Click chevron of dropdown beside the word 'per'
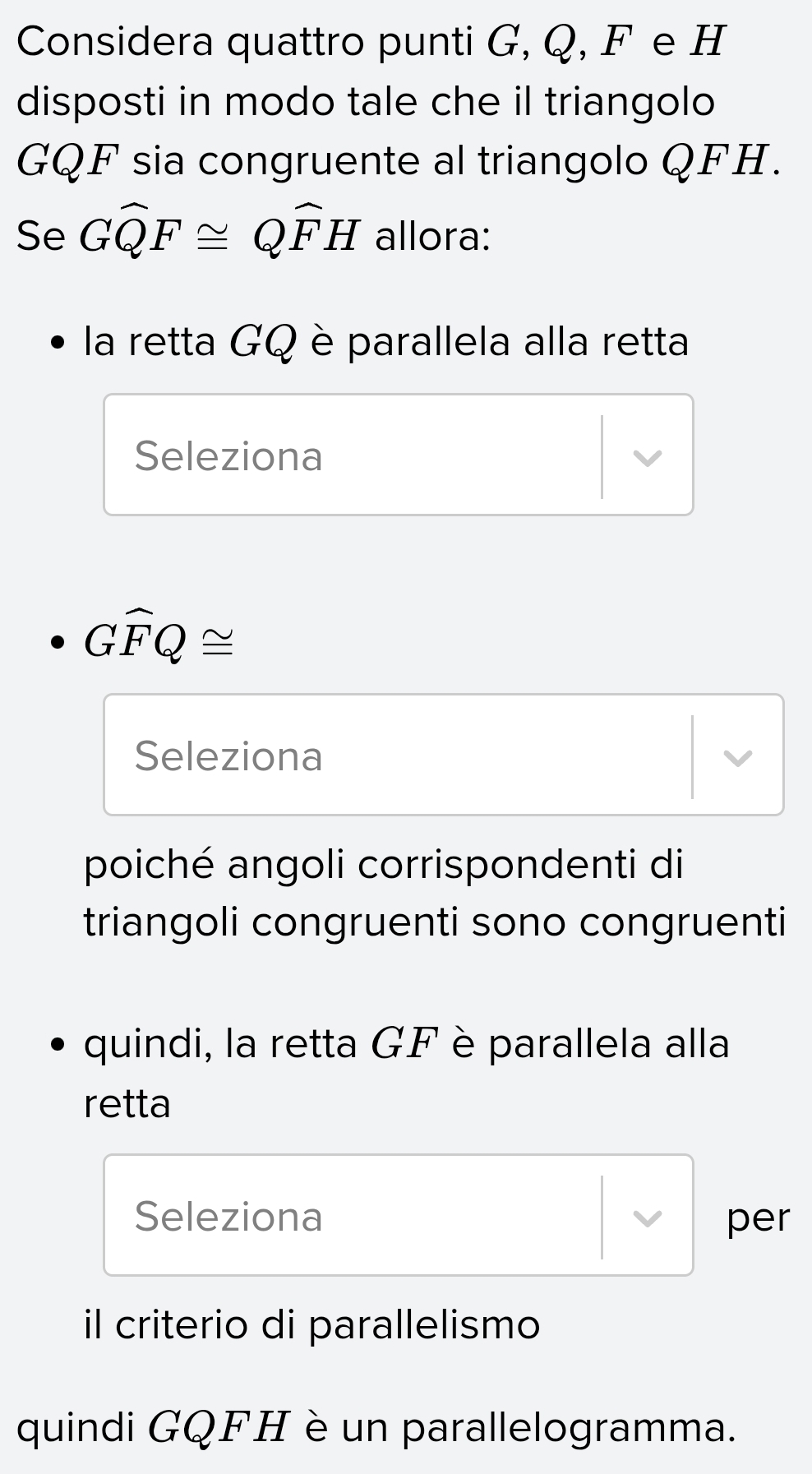This screenshot has width=812, height=1474. point(648,1218)
